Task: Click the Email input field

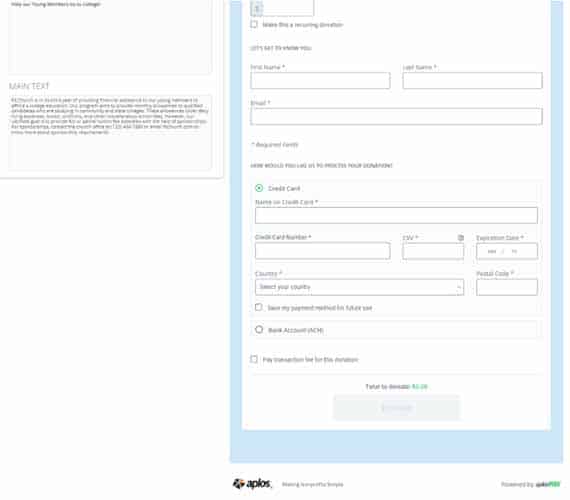Action: (396, 116)
